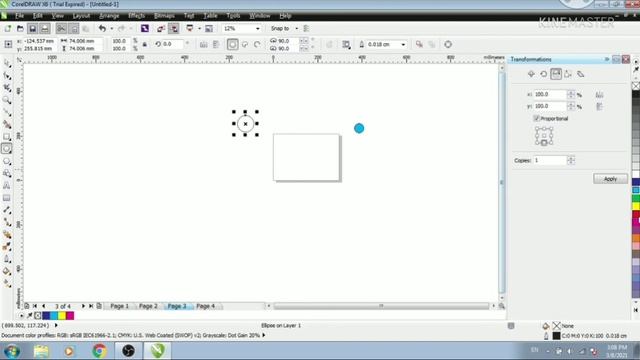The image size is (640, 360).
Task: Open the File menu
Action: pyautogui.click(x=19, y=16)
